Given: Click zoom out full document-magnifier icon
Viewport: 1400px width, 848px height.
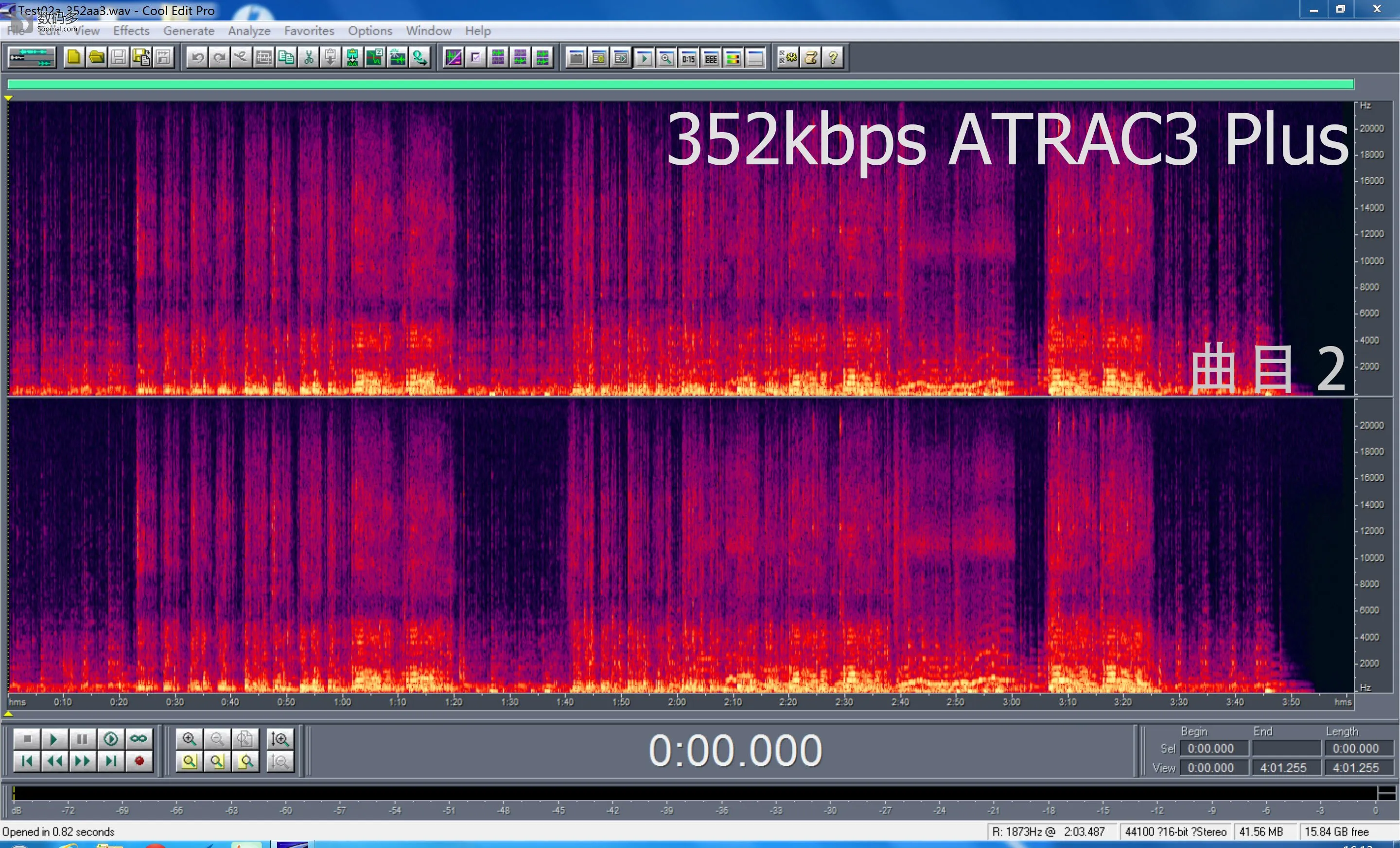Looking at the screenshot, I should 245,739.
